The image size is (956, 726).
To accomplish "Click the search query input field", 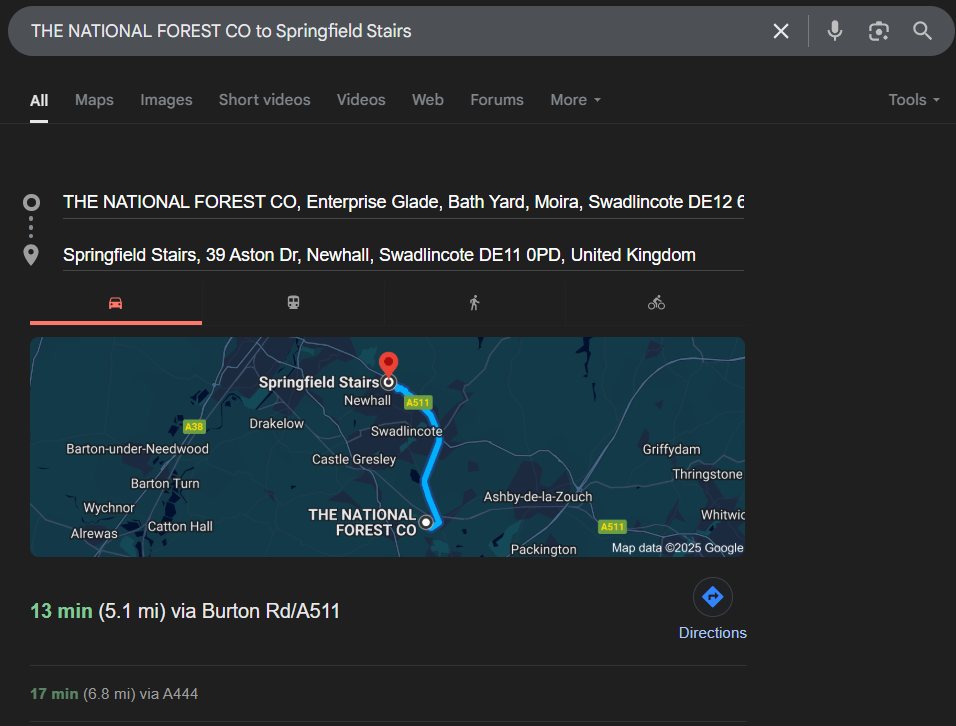I will click(390, 31).
